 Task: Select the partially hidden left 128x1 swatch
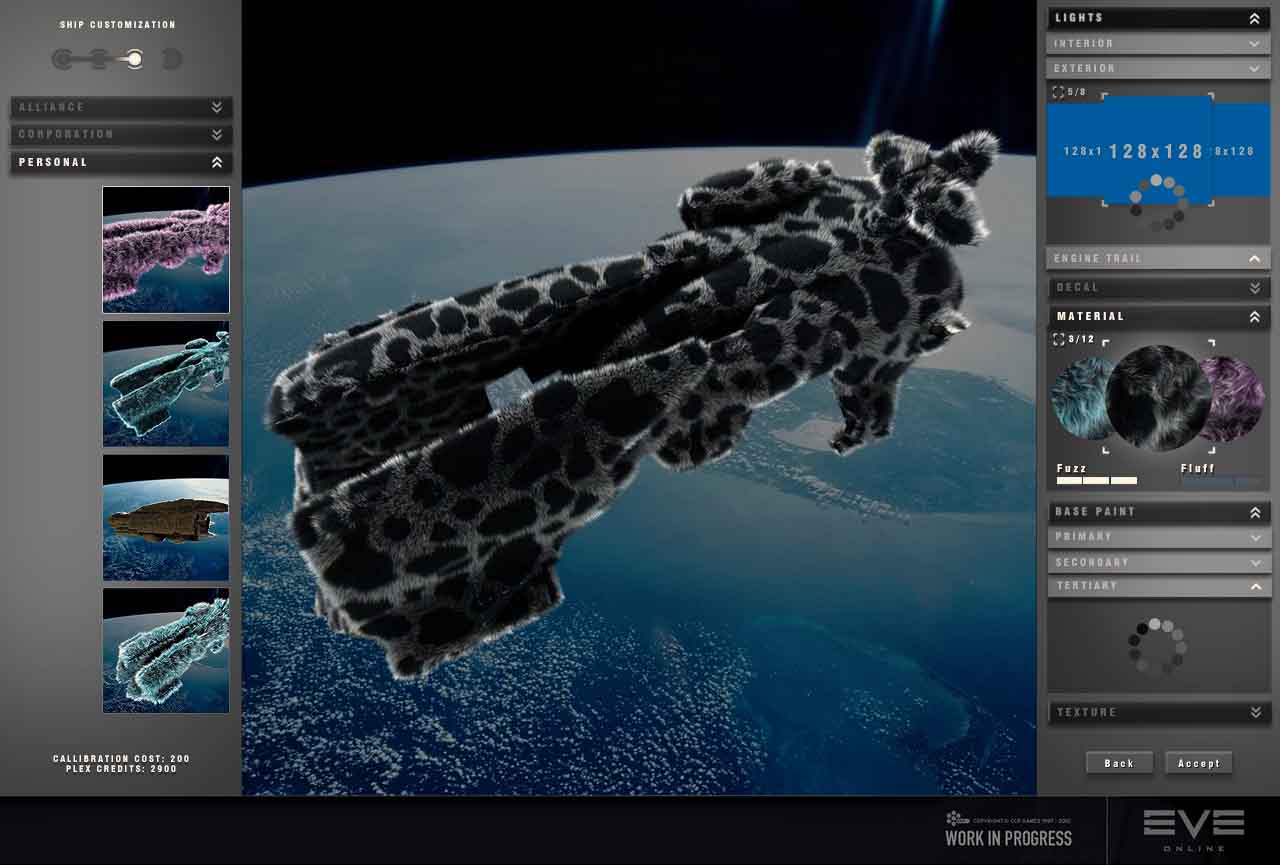[x=1074, y=151]
